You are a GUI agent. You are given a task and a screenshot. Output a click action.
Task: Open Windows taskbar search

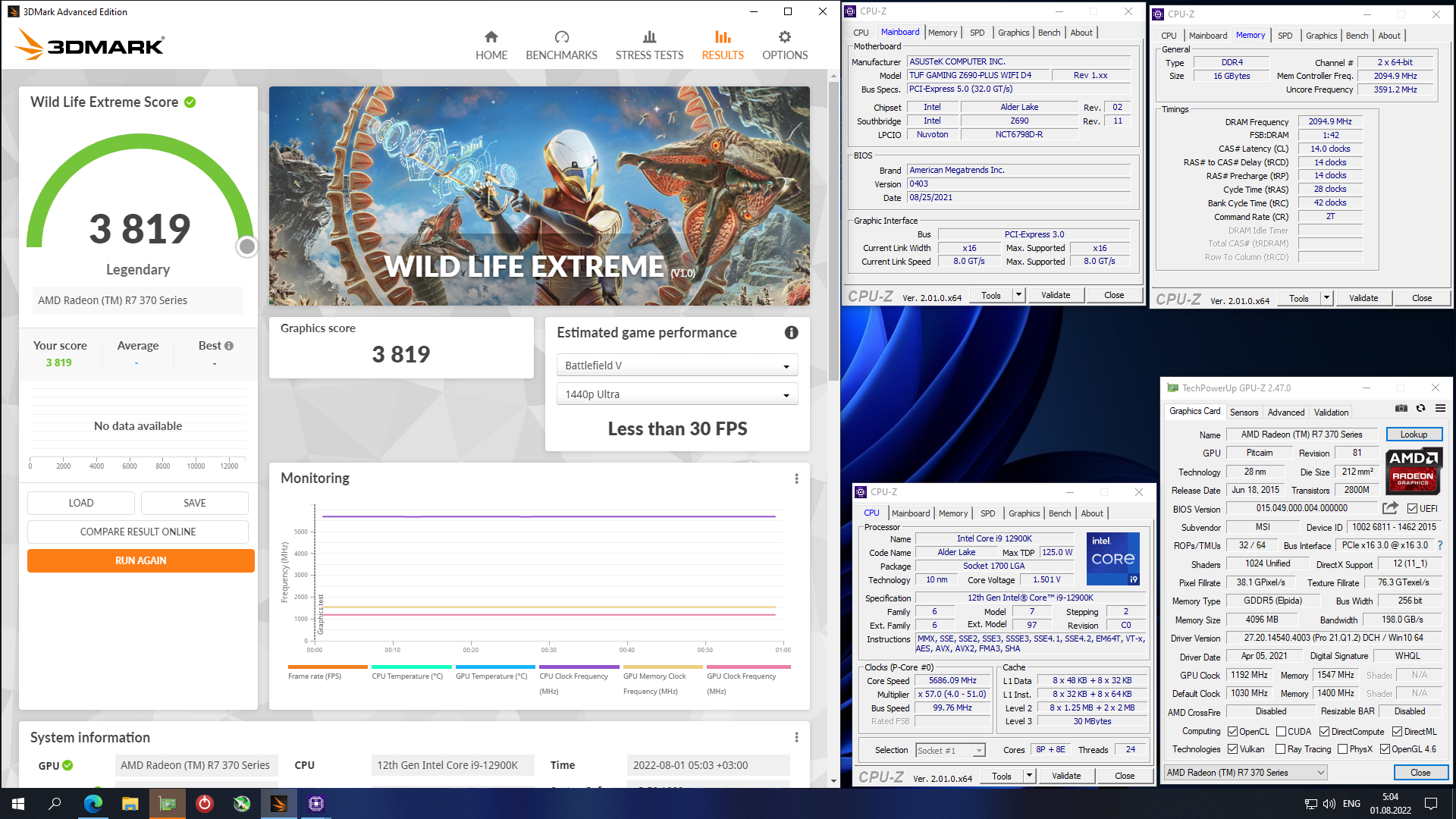(x=55, y=804)
